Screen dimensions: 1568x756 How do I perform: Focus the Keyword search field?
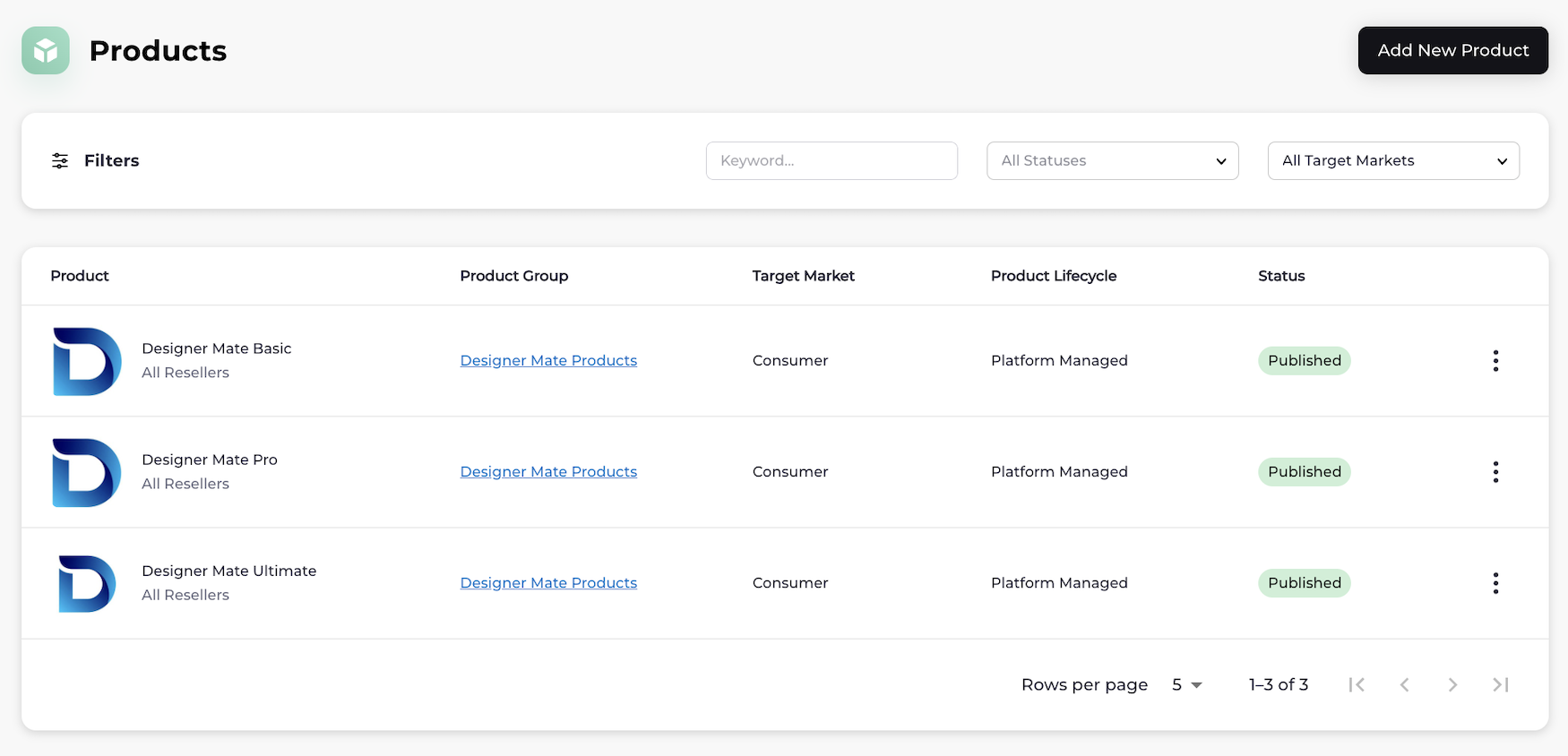pos(831,160)
